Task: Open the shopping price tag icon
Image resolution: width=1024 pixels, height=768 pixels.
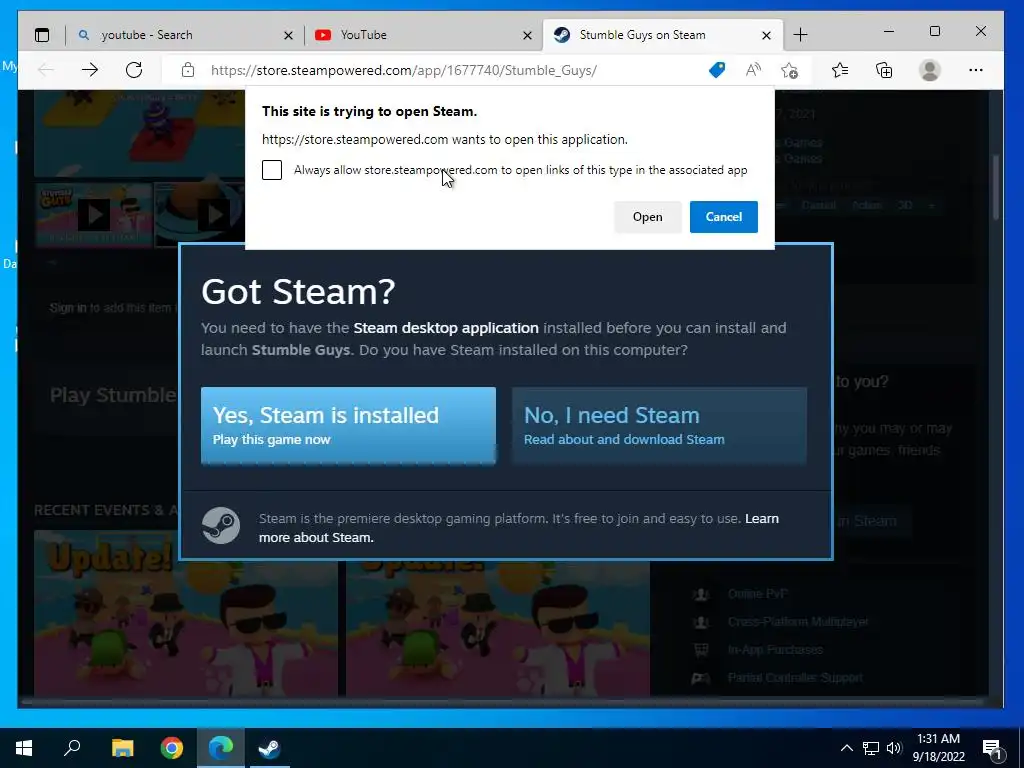Action: [x=717, y=70]
